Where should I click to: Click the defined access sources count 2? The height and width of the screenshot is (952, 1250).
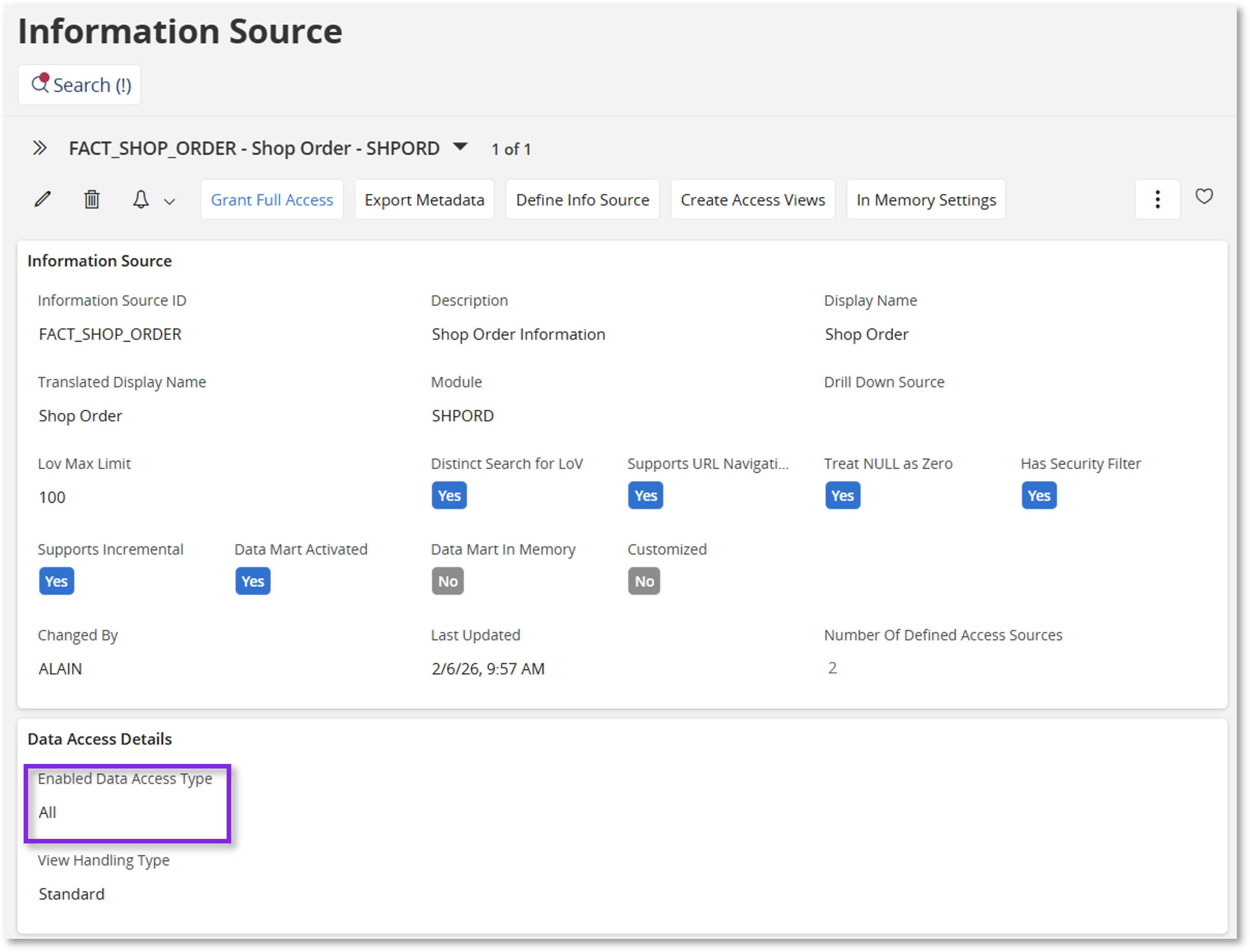tap(832, 668)
